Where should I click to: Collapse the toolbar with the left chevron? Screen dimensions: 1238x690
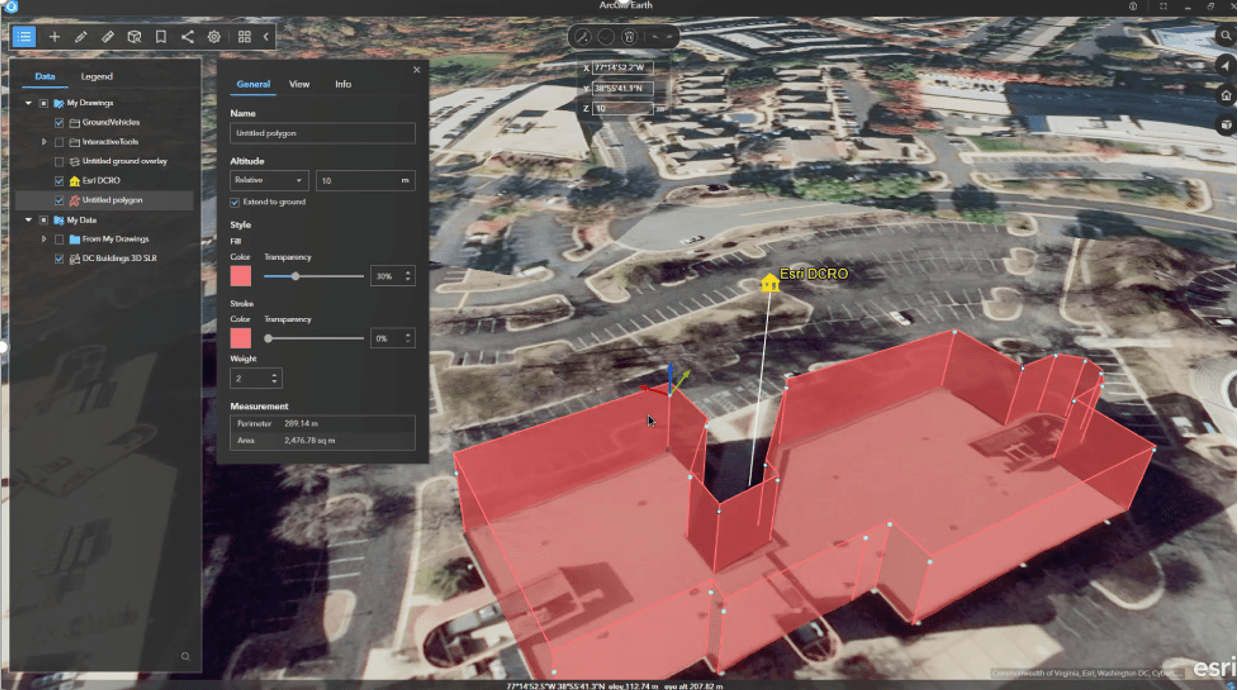(x=266, y=37)
